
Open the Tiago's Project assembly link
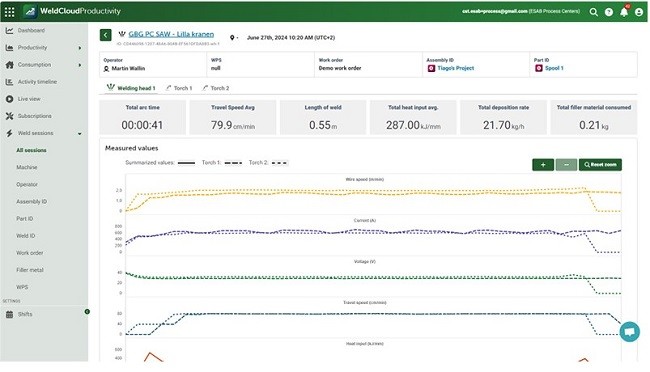pos(455,68)
